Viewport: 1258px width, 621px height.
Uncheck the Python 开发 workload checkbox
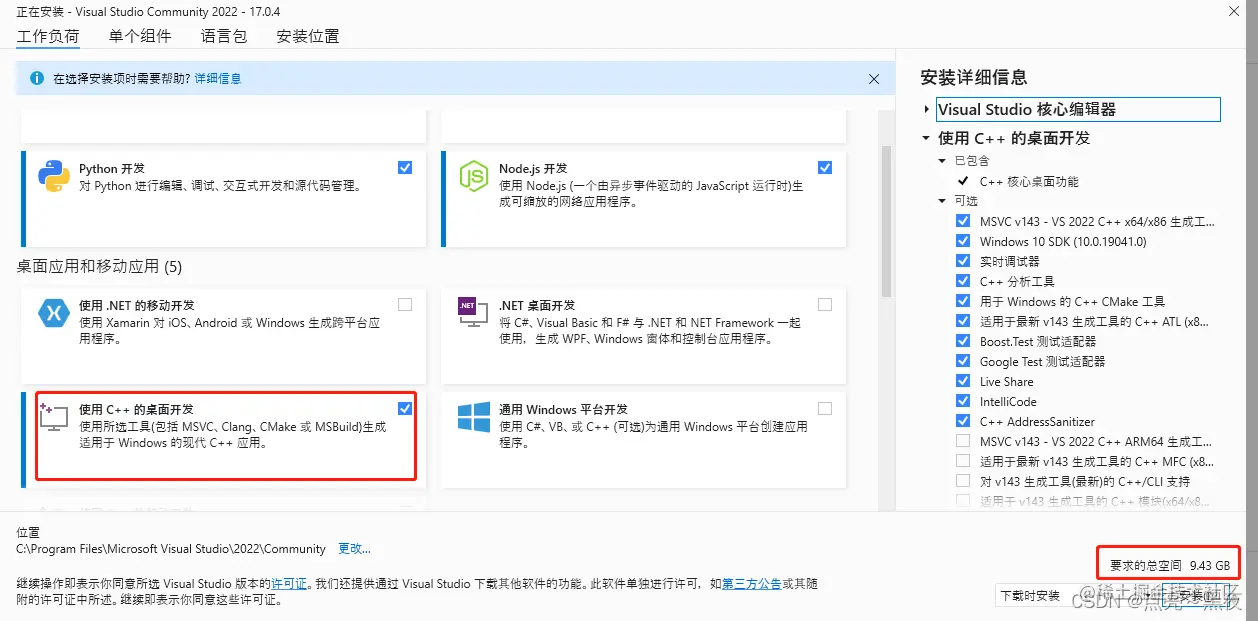404,168
